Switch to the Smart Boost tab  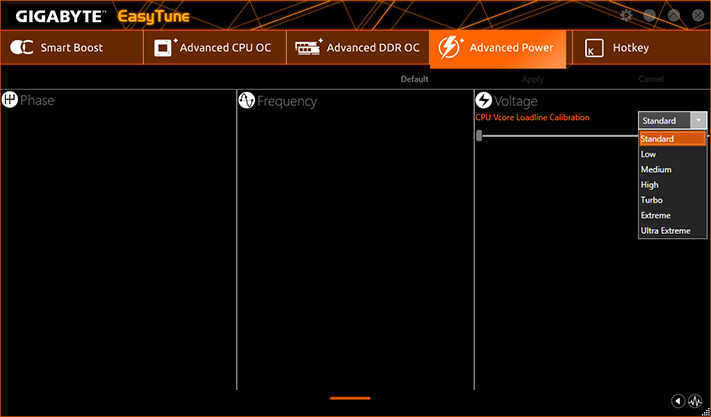(72, 48)
